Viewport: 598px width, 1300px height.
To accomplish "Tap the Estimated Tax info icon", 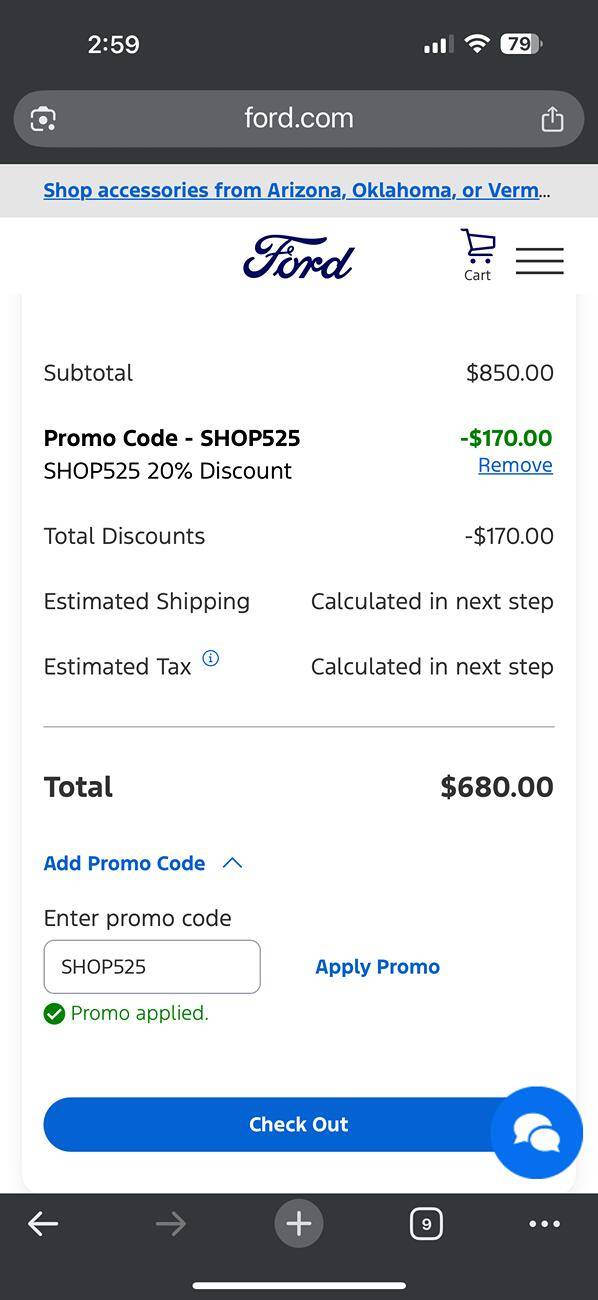I will 211,658.
